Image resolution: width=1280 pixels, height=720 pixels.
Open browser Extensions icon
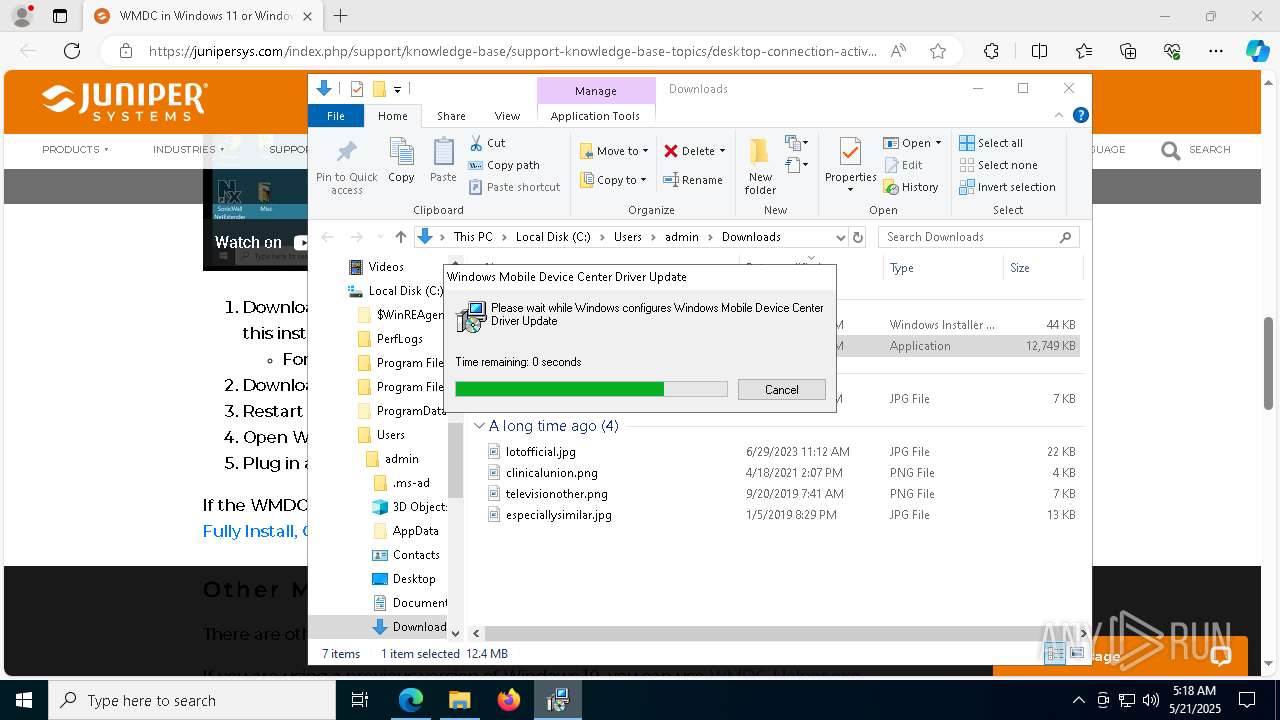point(991,51)
